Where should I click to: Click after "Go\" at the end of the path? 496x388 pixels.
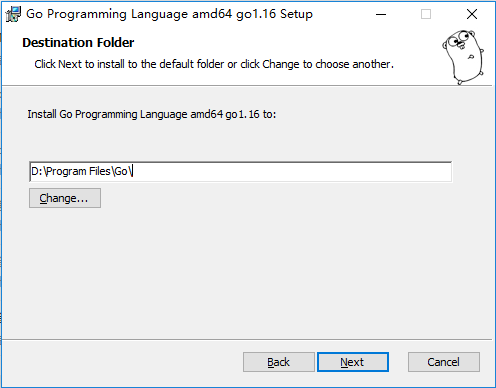click(134, 171)
